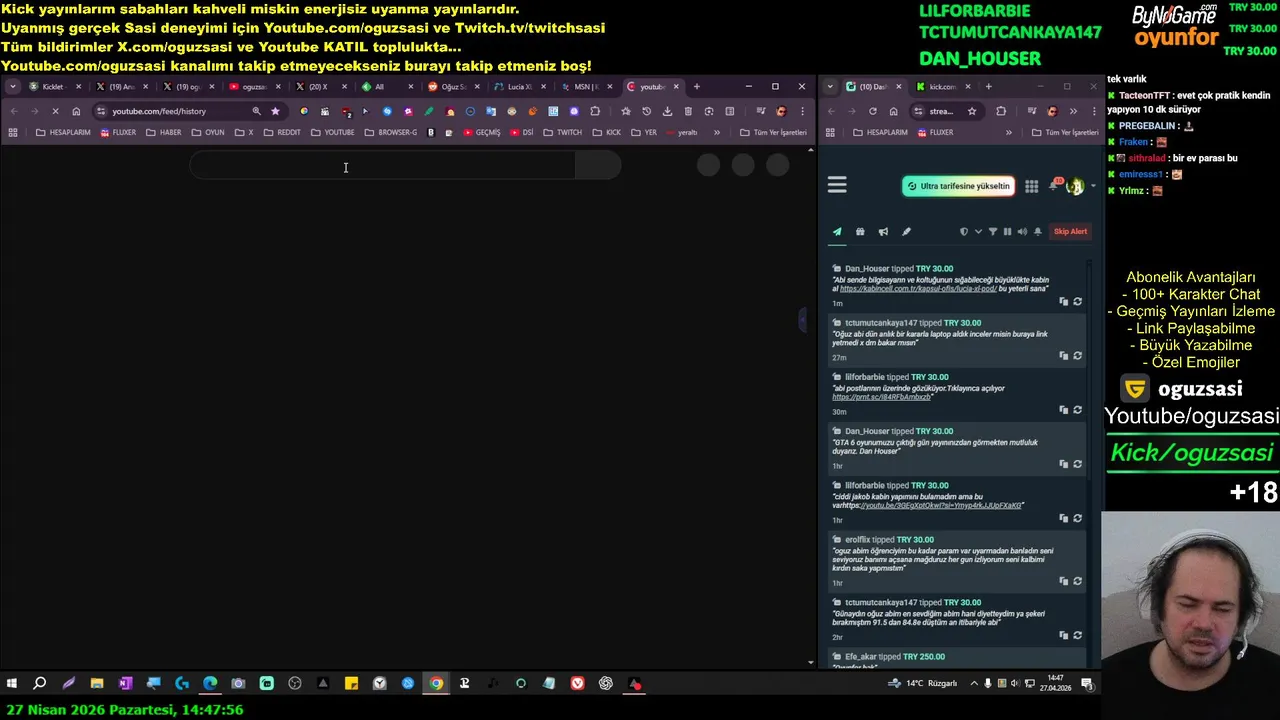The height and width of the screenshot is (720, 1280).
Task: Open the HABER bookmarks folder
Action: tap(164, 132)
